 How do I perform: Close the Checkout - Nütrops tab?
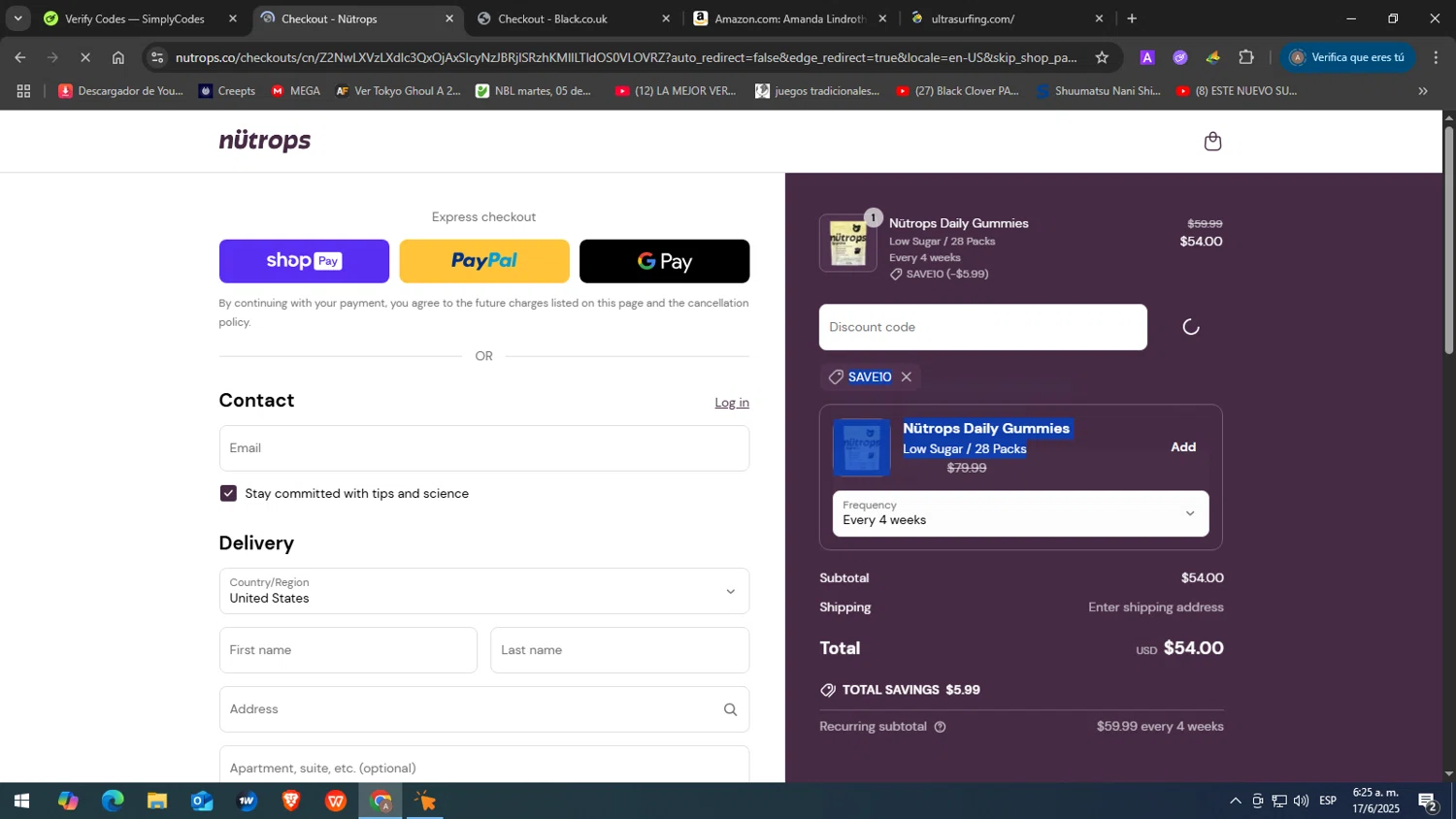(449, 18)
